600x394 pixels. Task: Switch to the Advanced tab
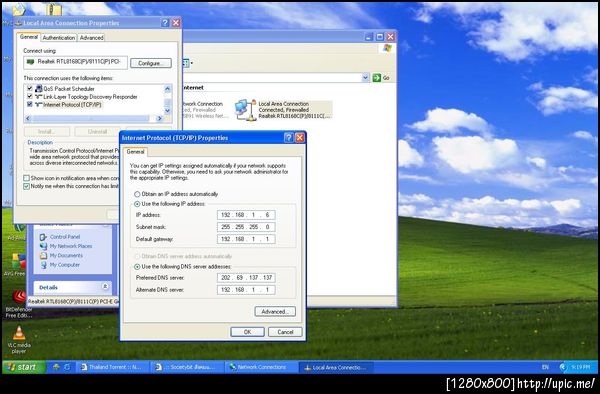tap(91, 38)
